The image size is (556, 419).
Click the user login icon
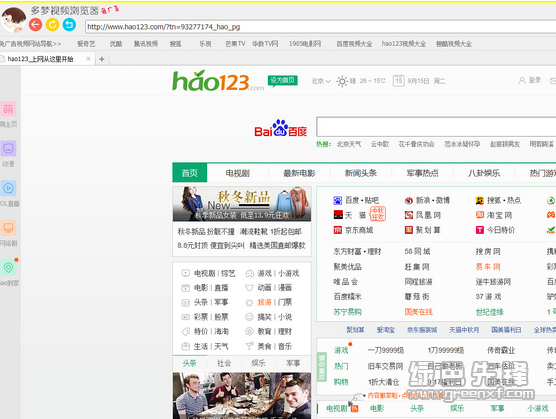pos(522,80)
